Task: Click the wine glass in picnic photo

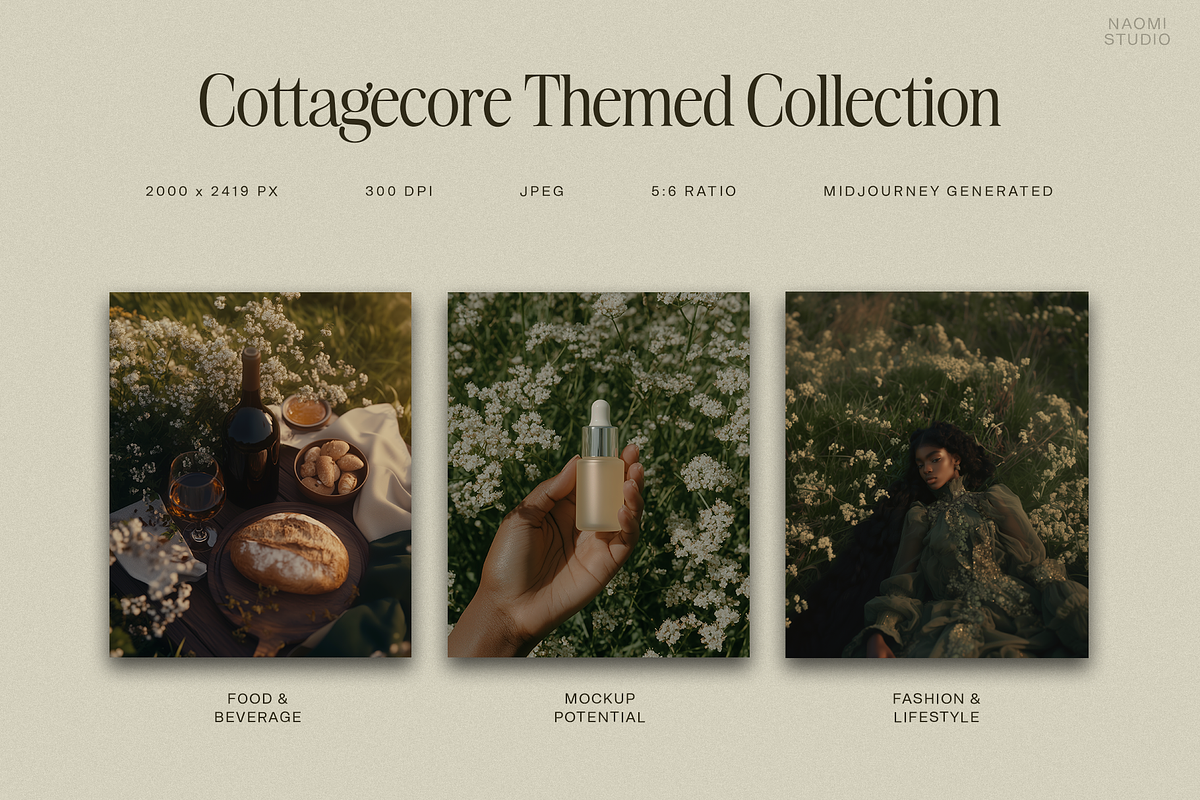Action: [196, 496]
